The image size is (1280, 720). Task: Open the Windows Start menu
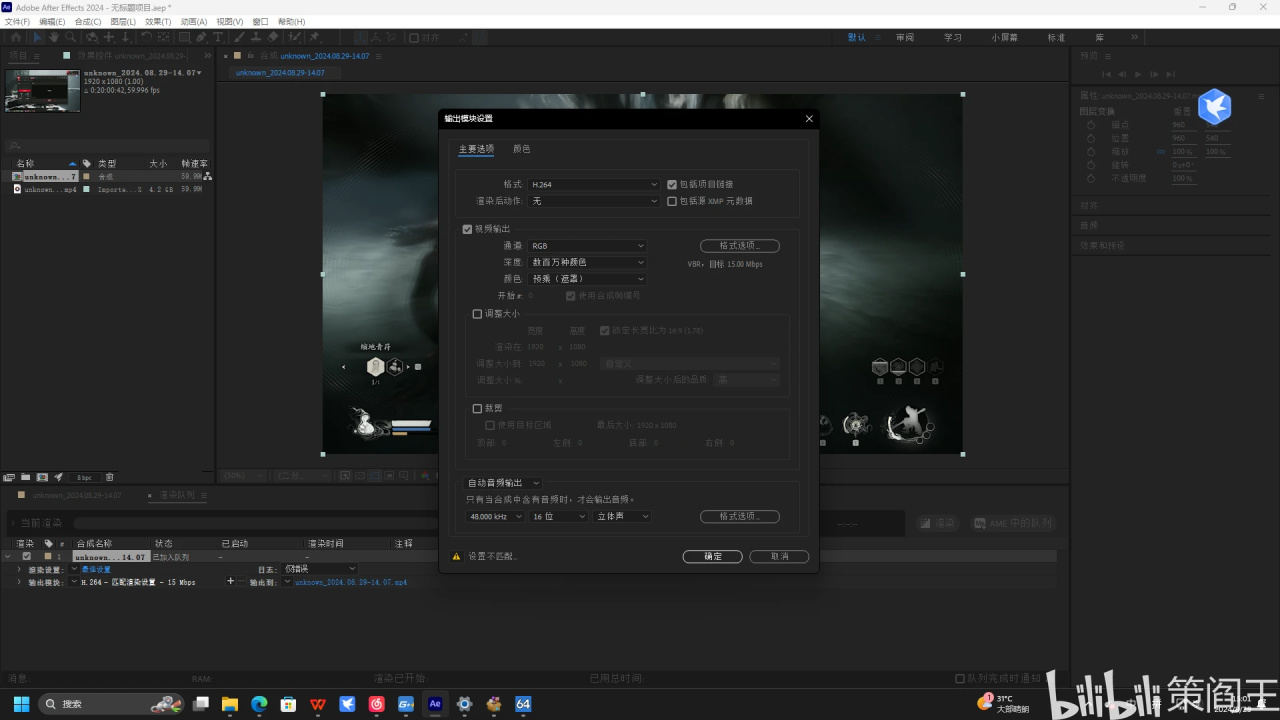coord(21,704)
